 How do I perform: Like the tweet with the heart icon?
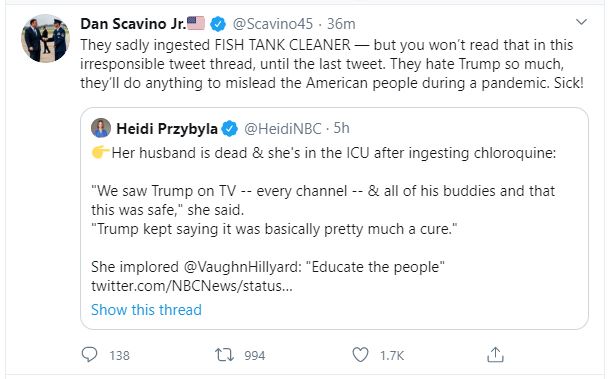[360, 355]
